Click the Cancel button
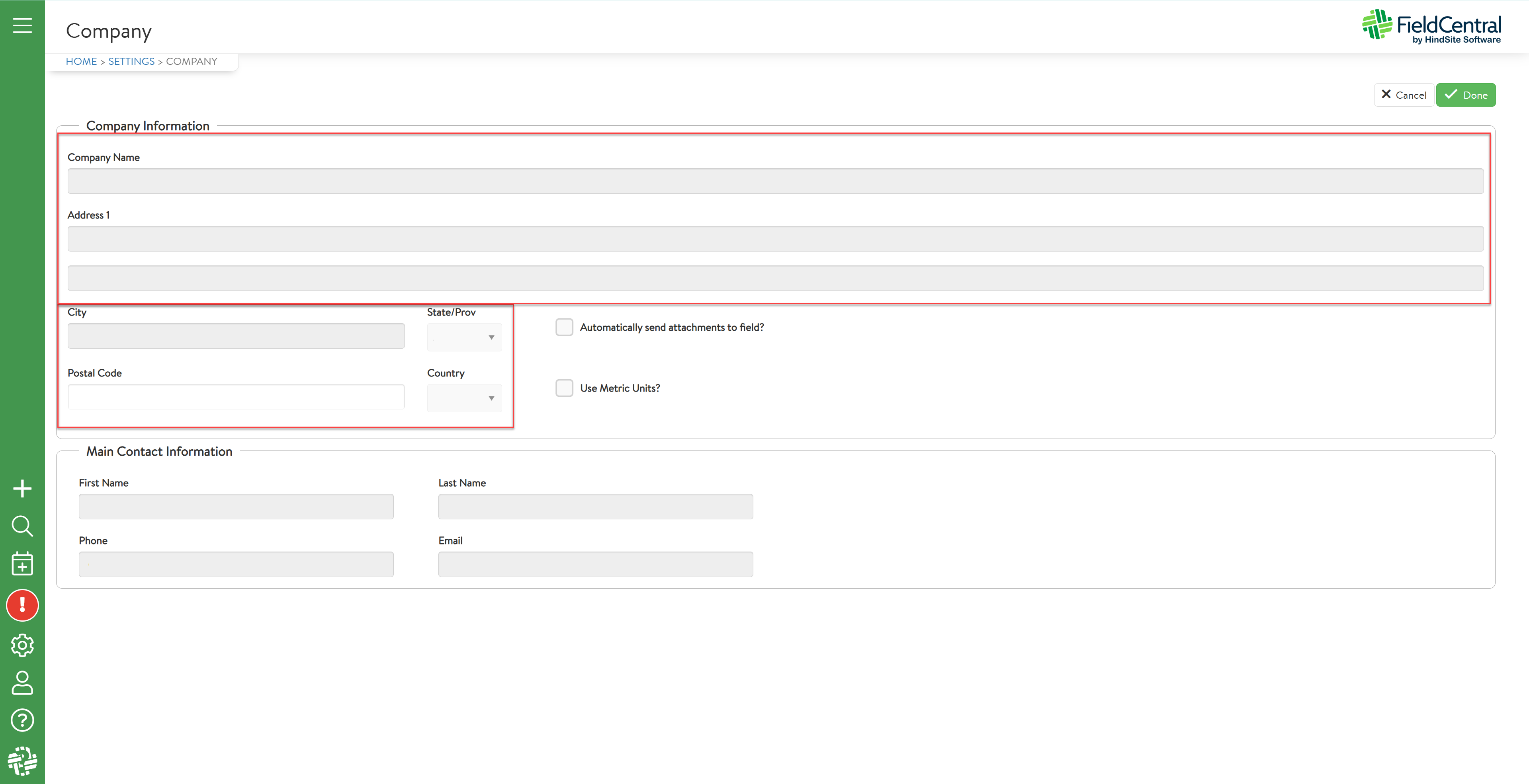 click(1404, 95)
